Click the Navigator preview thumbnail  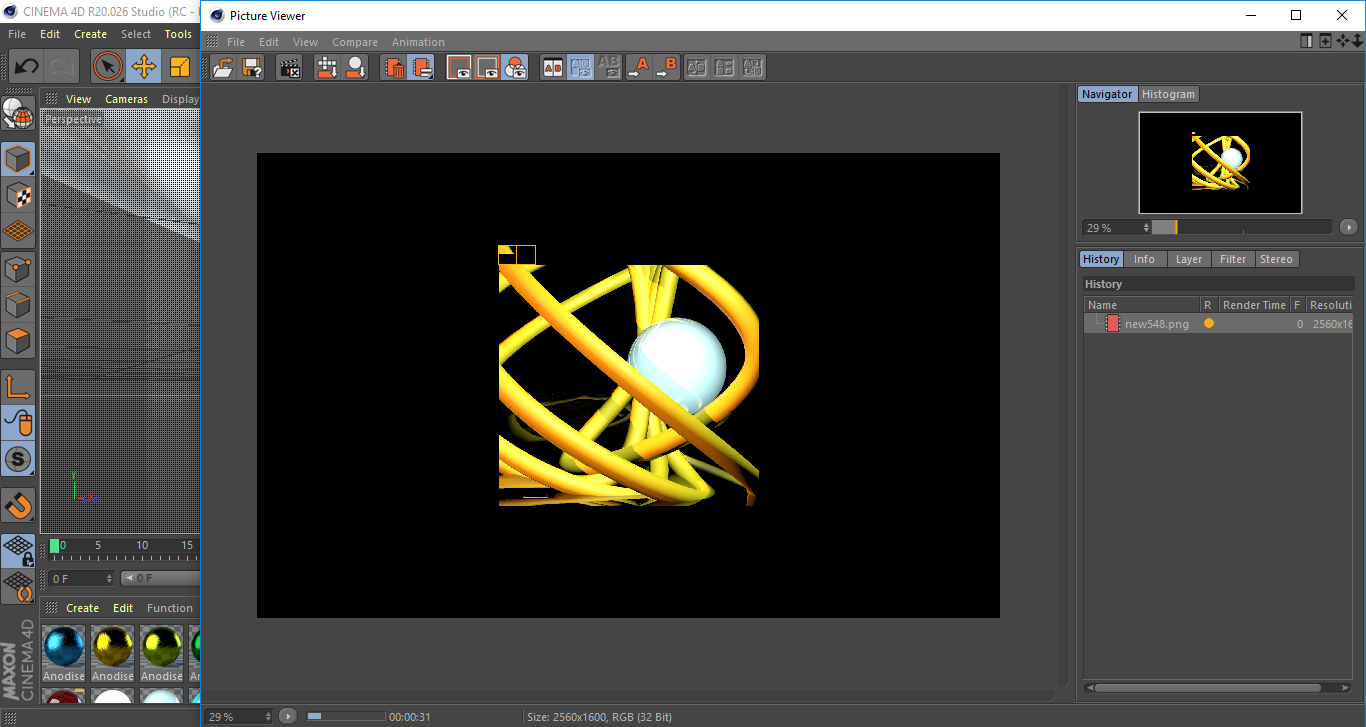[x=1220, y=162]
